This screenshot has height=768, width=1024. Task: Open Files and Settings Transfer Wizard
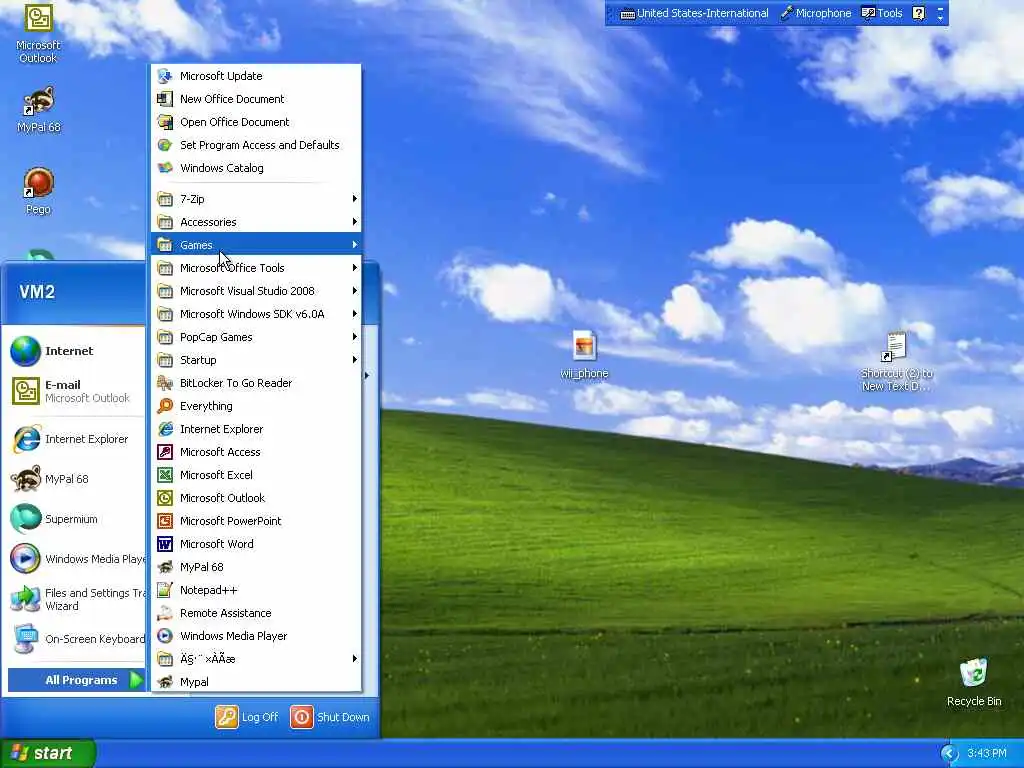(x=77, y=600)
